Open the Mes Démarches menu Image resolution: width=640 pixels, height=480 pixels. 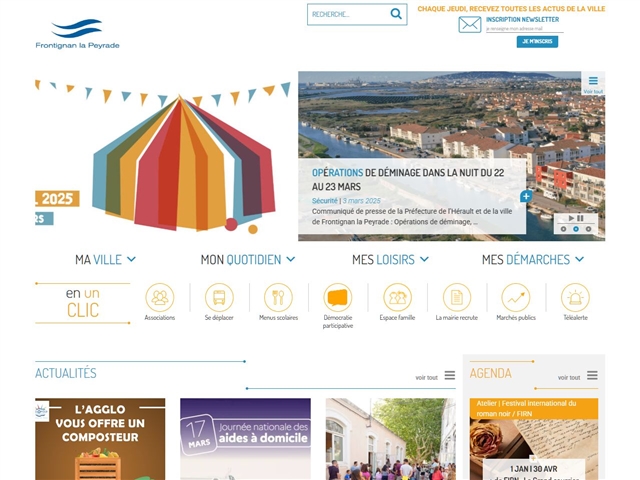tap(533, 260)
